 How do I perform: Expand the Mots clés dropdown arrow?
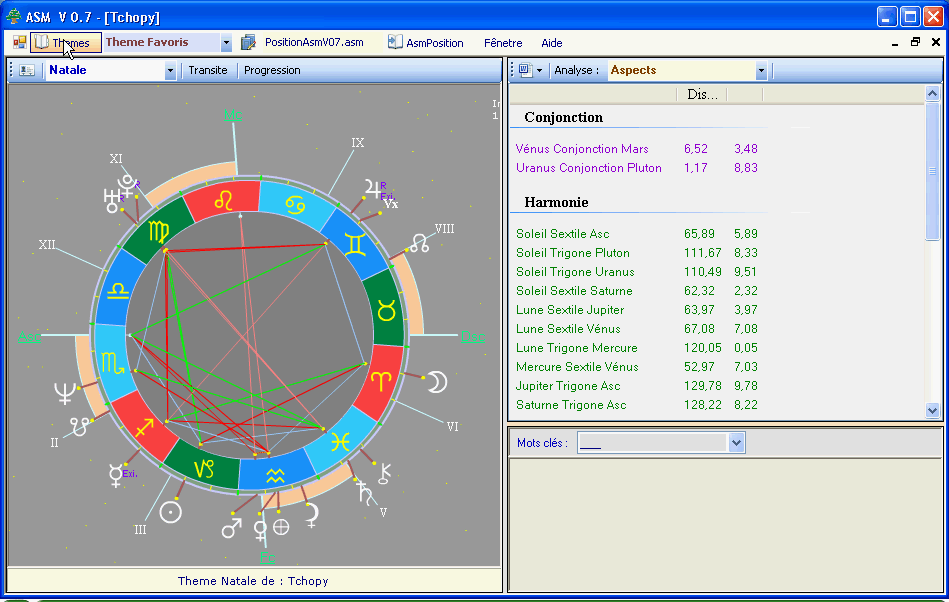tap(736, 443)
